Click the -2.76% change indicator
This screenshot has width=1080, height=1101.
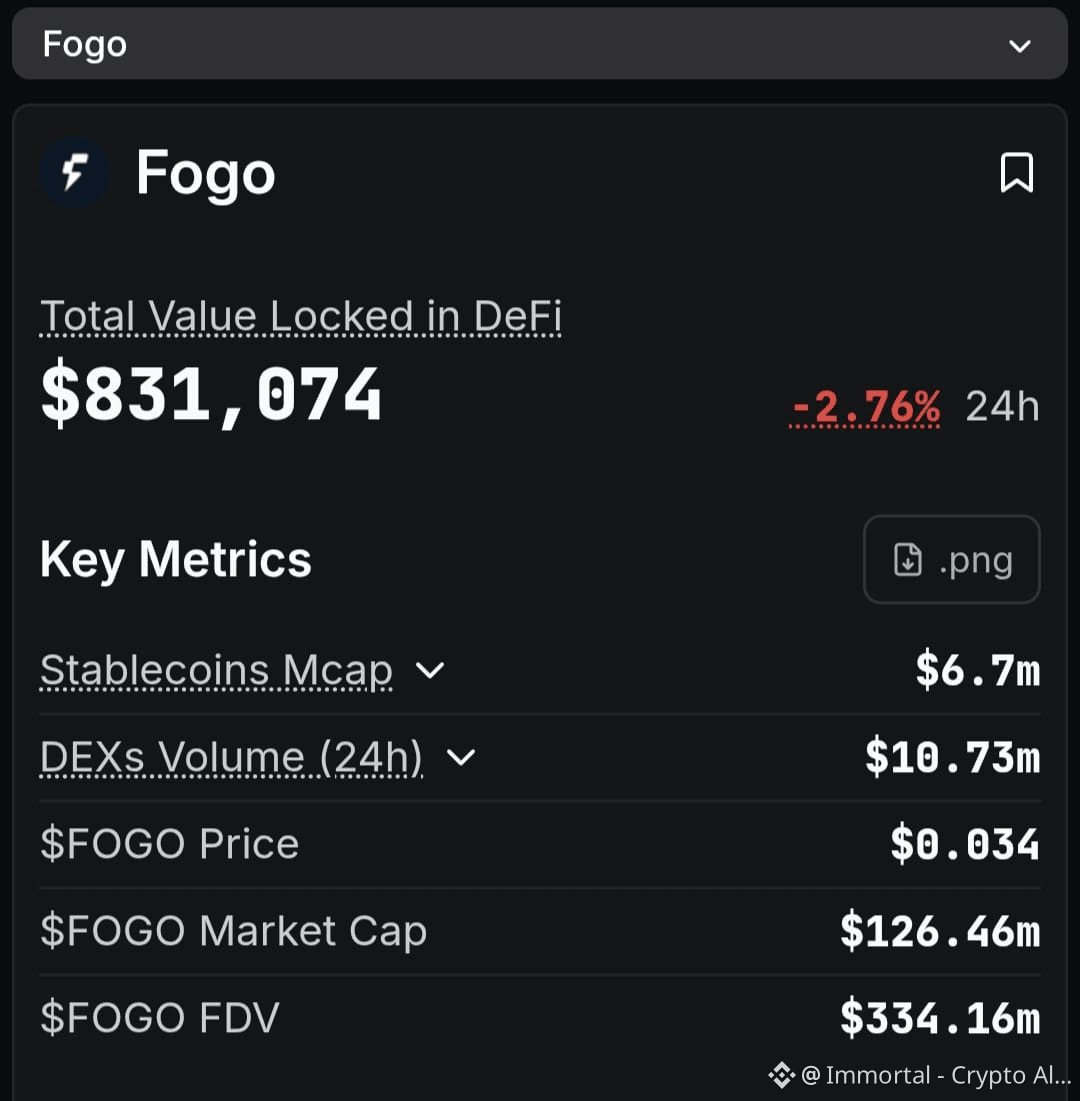[x=865, y=407]
